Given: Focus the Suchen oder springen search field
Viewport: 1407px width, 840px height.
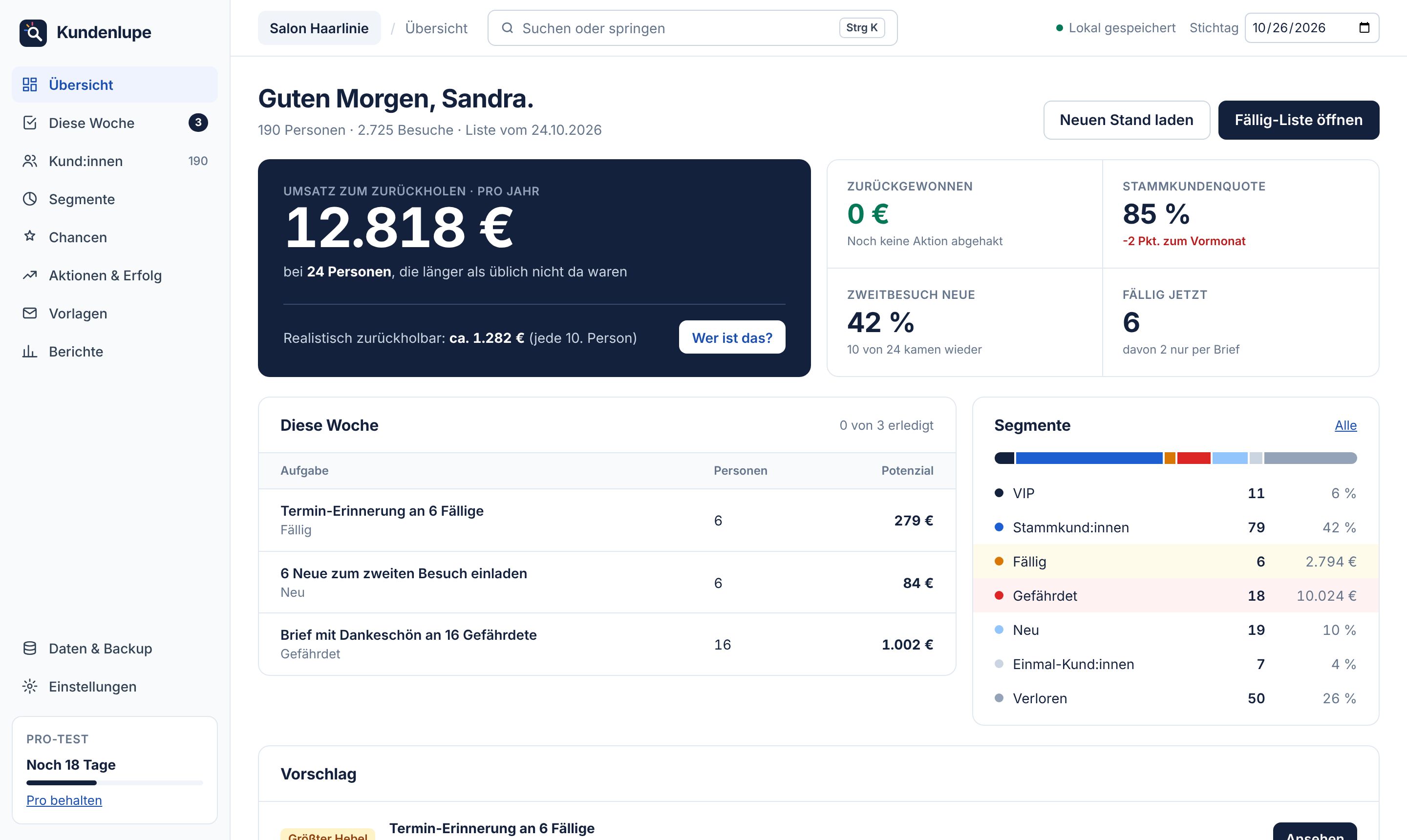Looking at the screenshot, I should (692, 28).
